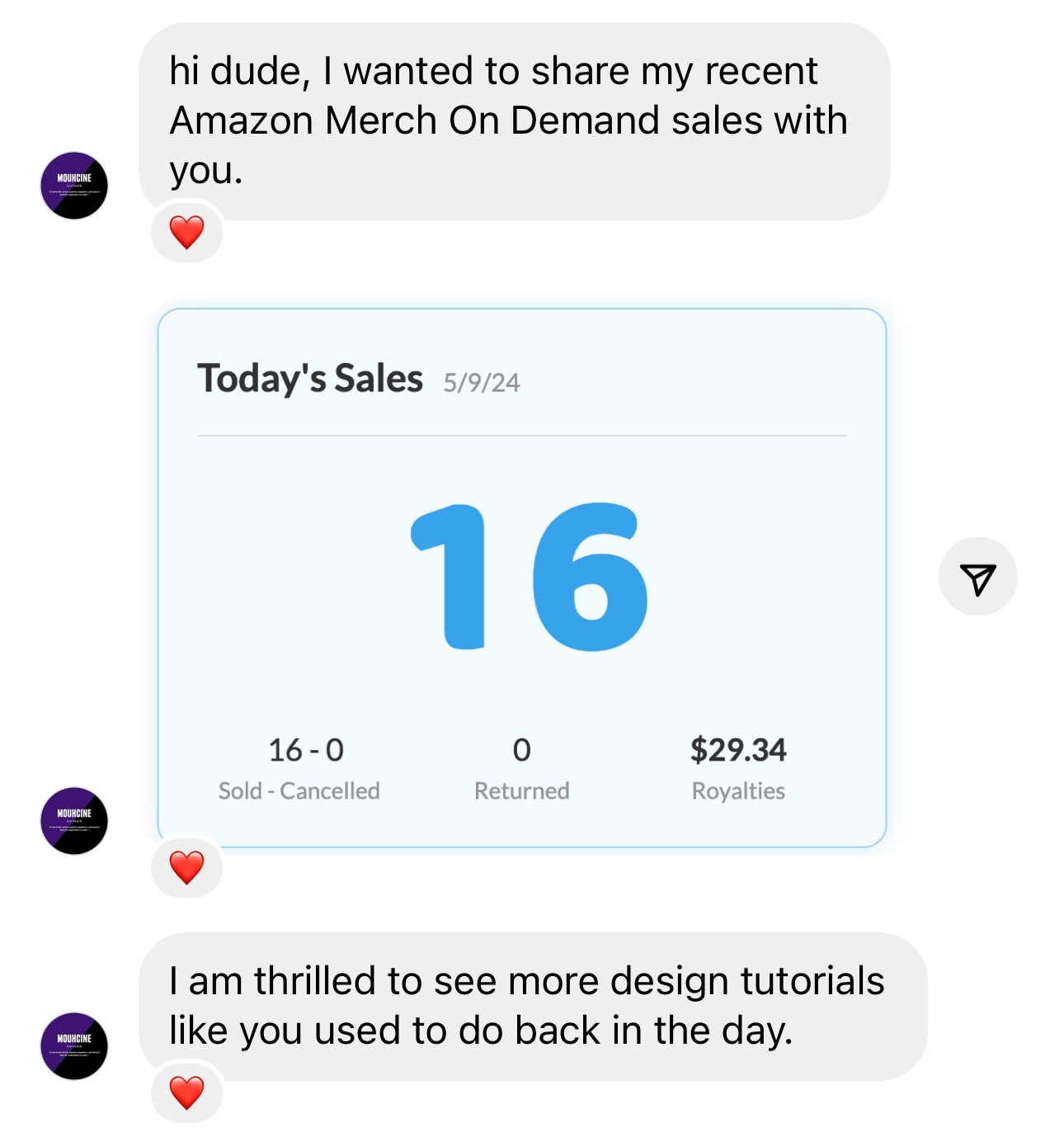Click the 'Sold - Cancelled' label
The width and height of the screenshot is (1064, 1137).
[x=299, y=790]
